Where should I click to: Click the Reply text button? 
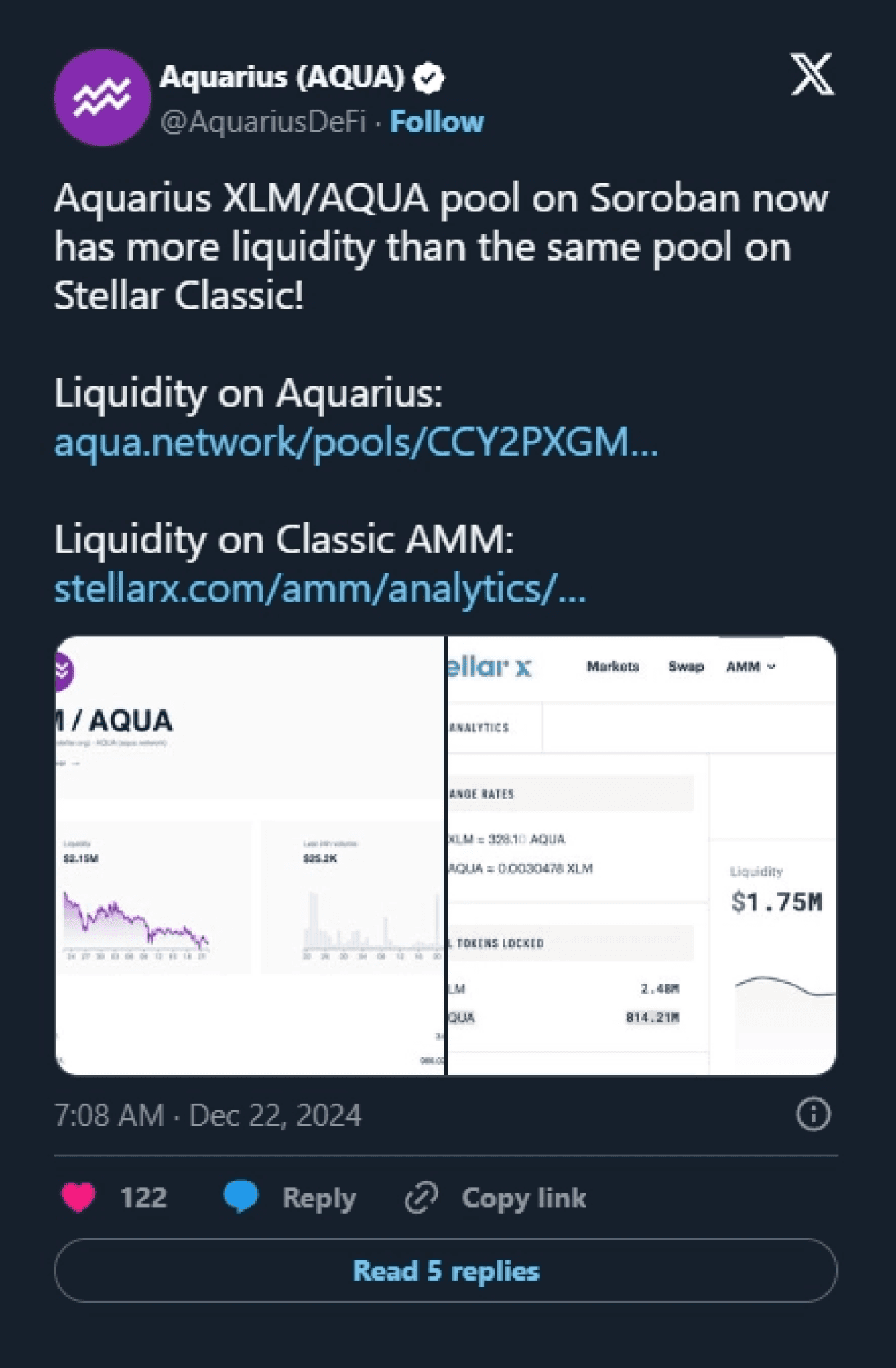(x=319, y=1198)
